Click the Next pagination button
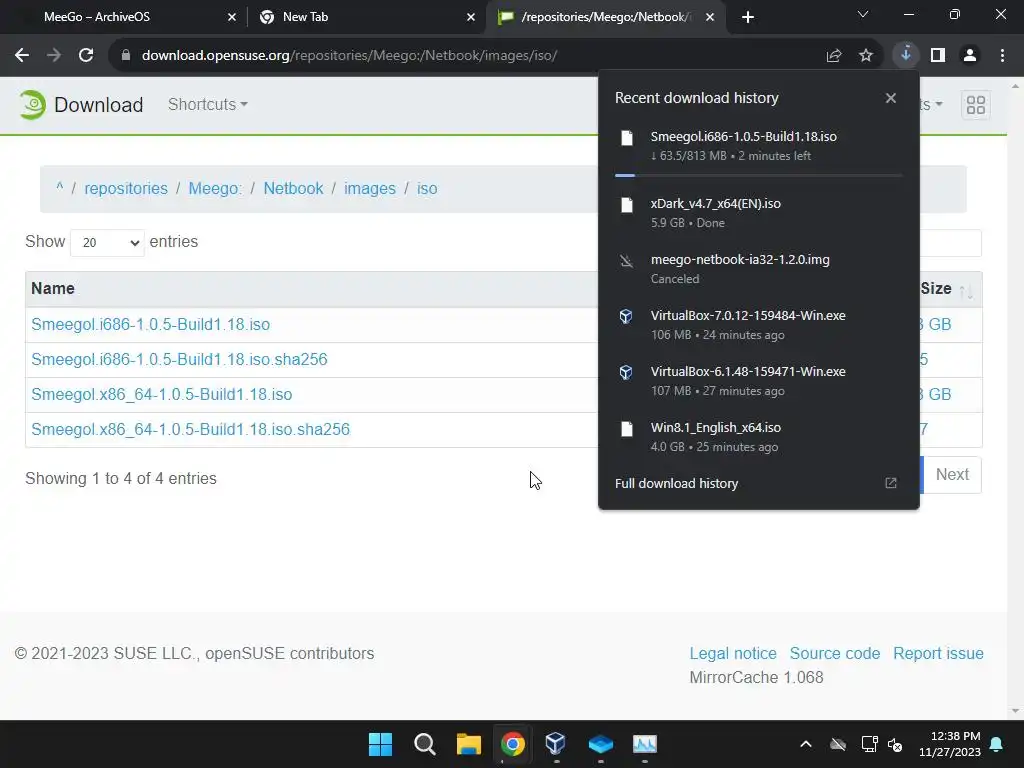Screen dimensions: 1024x768 click(x=952, y=475)
